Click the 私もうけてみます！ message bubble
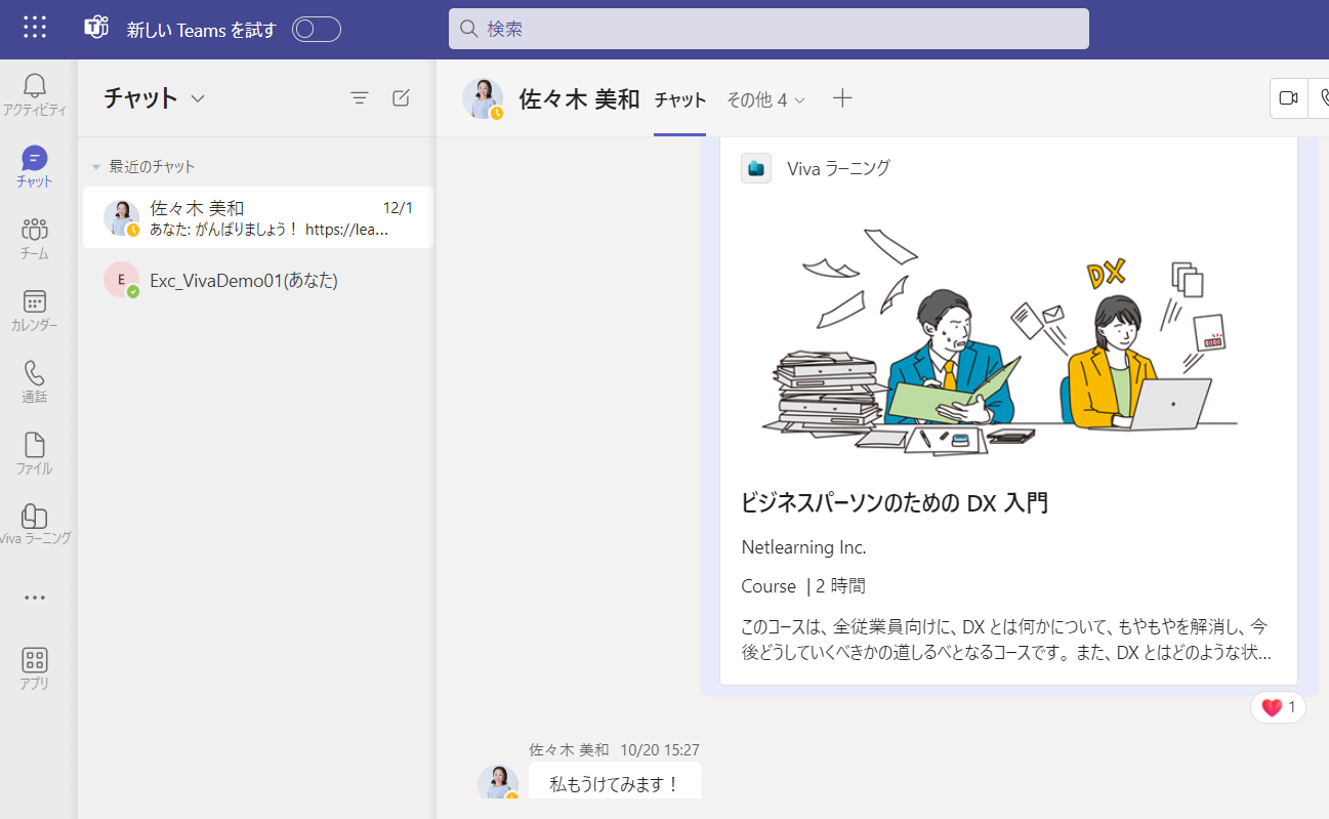Viewport: 1329px width, 819px height. (x=615, y=782)
